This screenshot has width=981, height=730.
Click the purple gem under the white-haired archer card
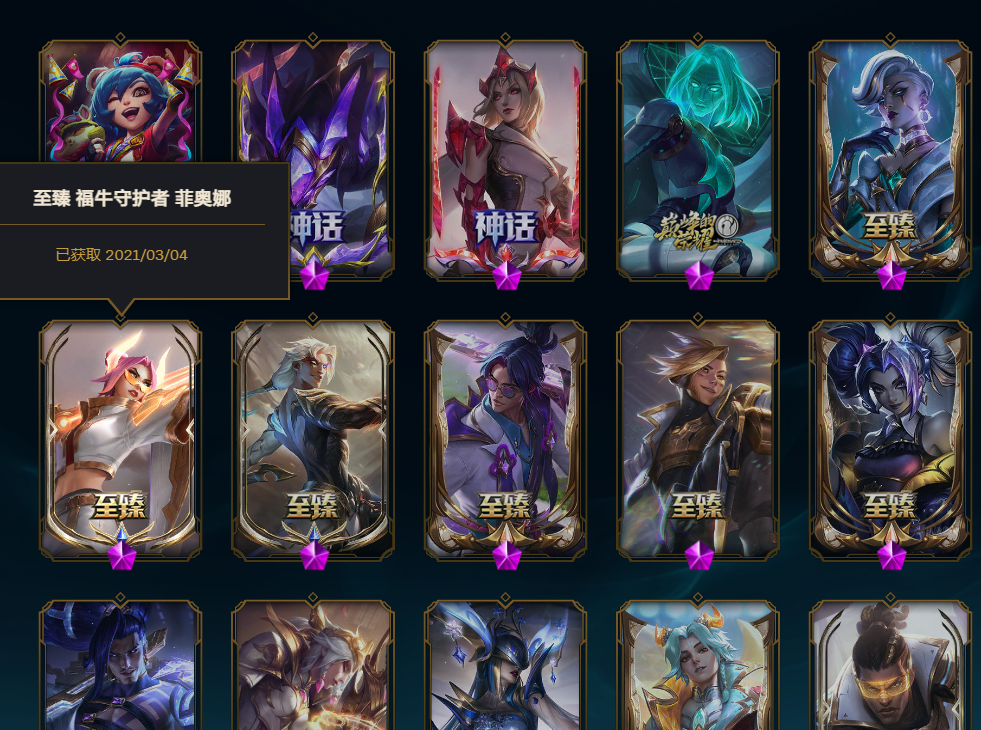pos(314,555)
